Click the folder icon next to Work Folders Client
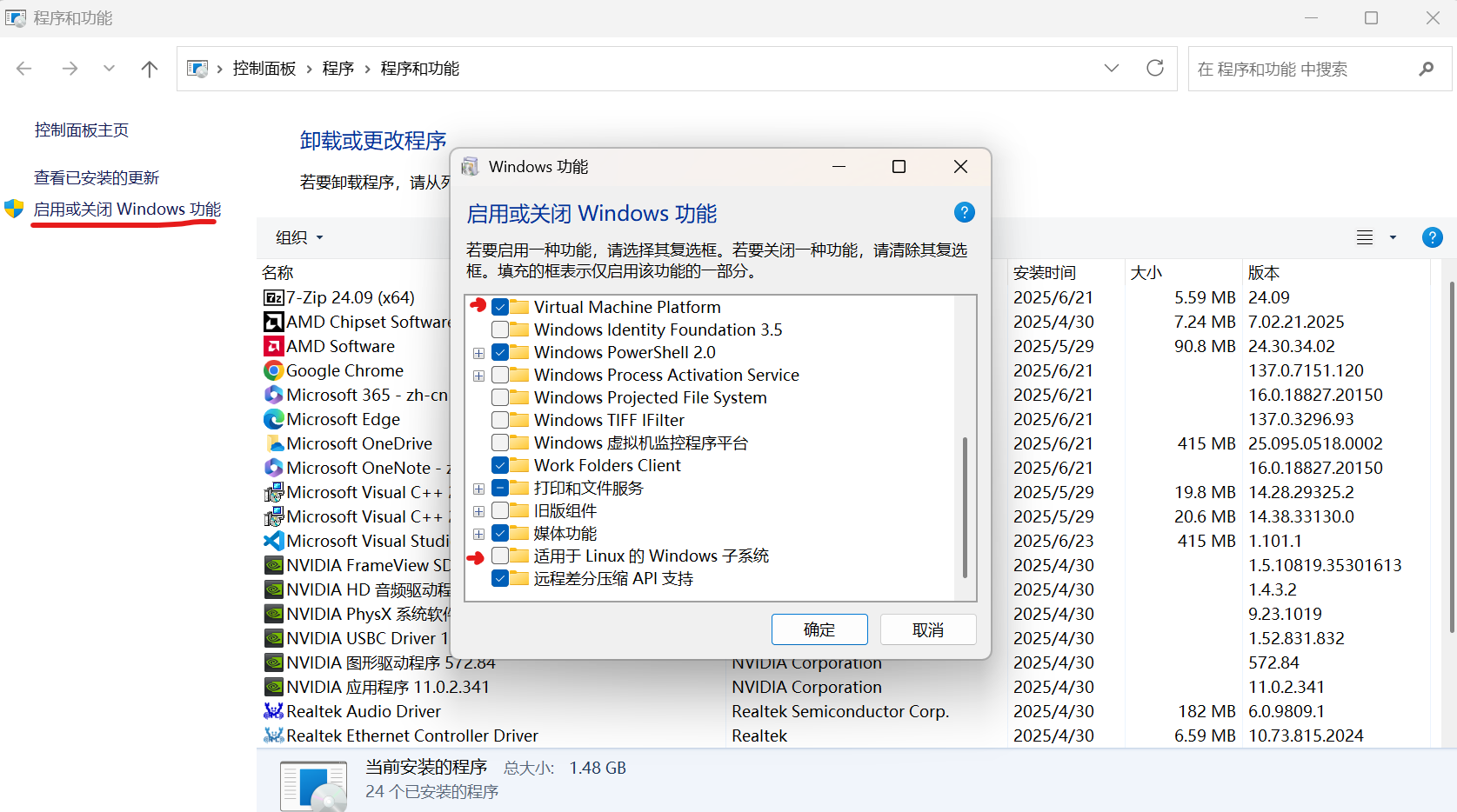Viewport: 1457px width, 812px height. point(519,465)
